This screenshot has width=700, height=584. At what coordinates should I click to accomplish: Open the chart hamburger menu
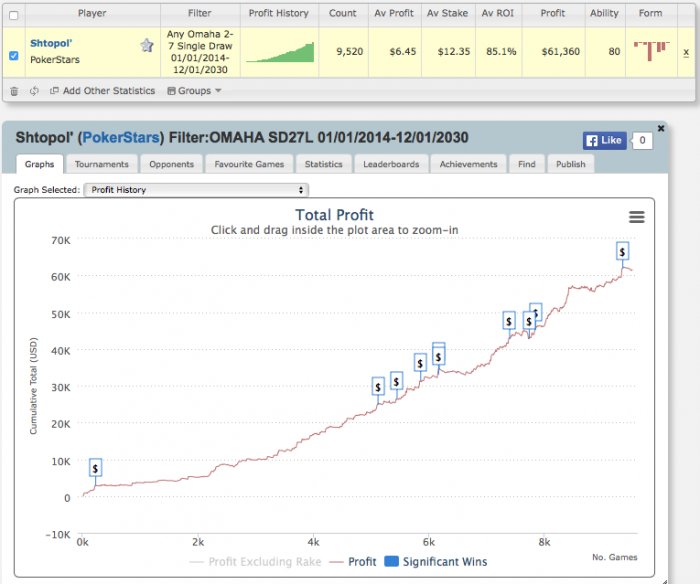636,217
